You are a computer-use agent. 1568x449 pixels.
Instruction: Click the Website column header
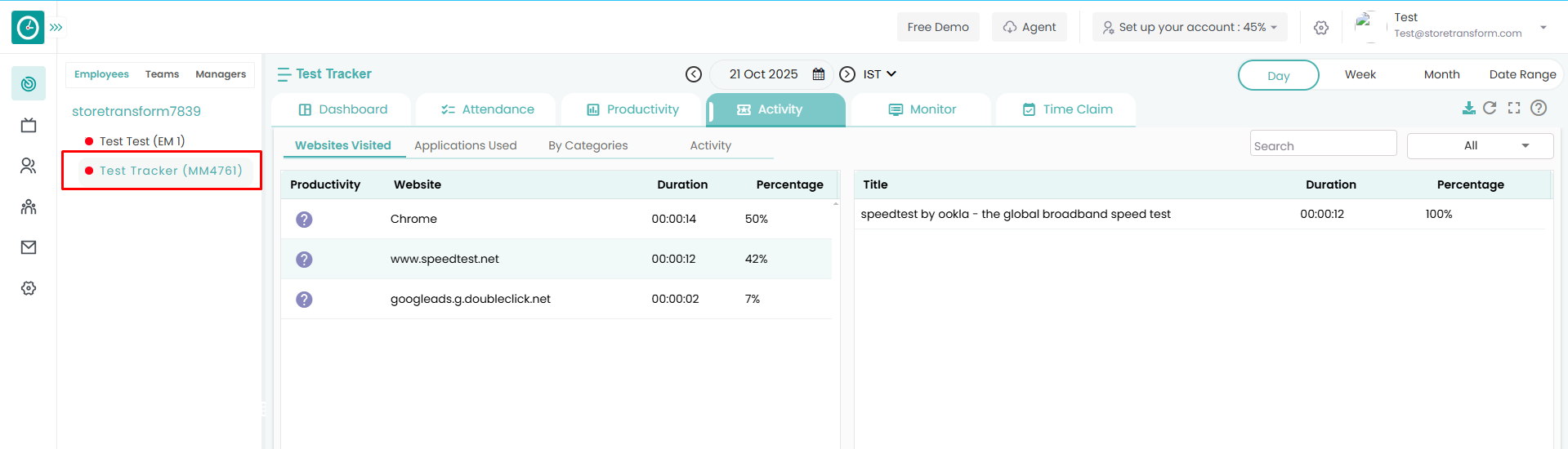click(x=418, y=184)
